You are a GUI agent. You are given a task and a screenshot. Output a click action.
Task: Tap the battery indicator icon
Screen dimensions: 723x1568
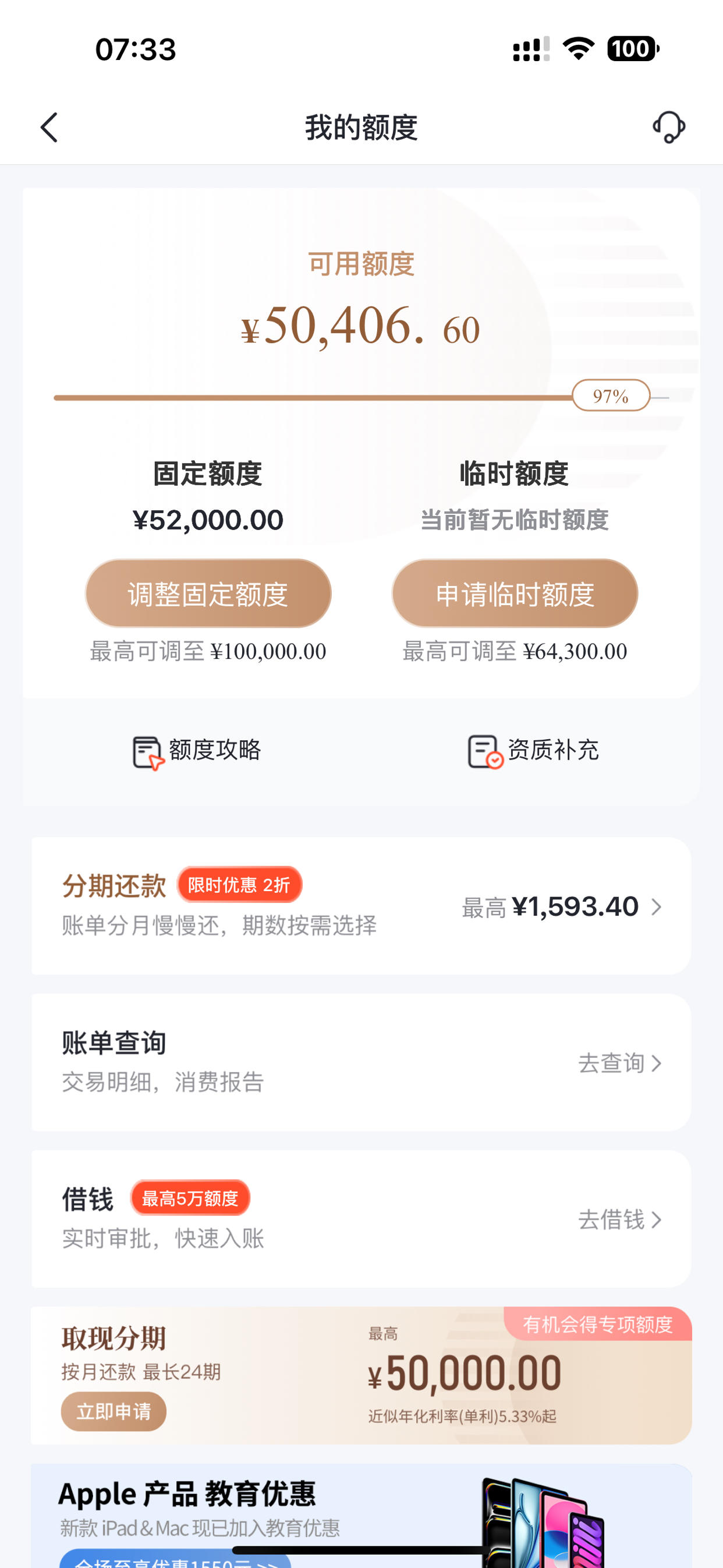633,49
